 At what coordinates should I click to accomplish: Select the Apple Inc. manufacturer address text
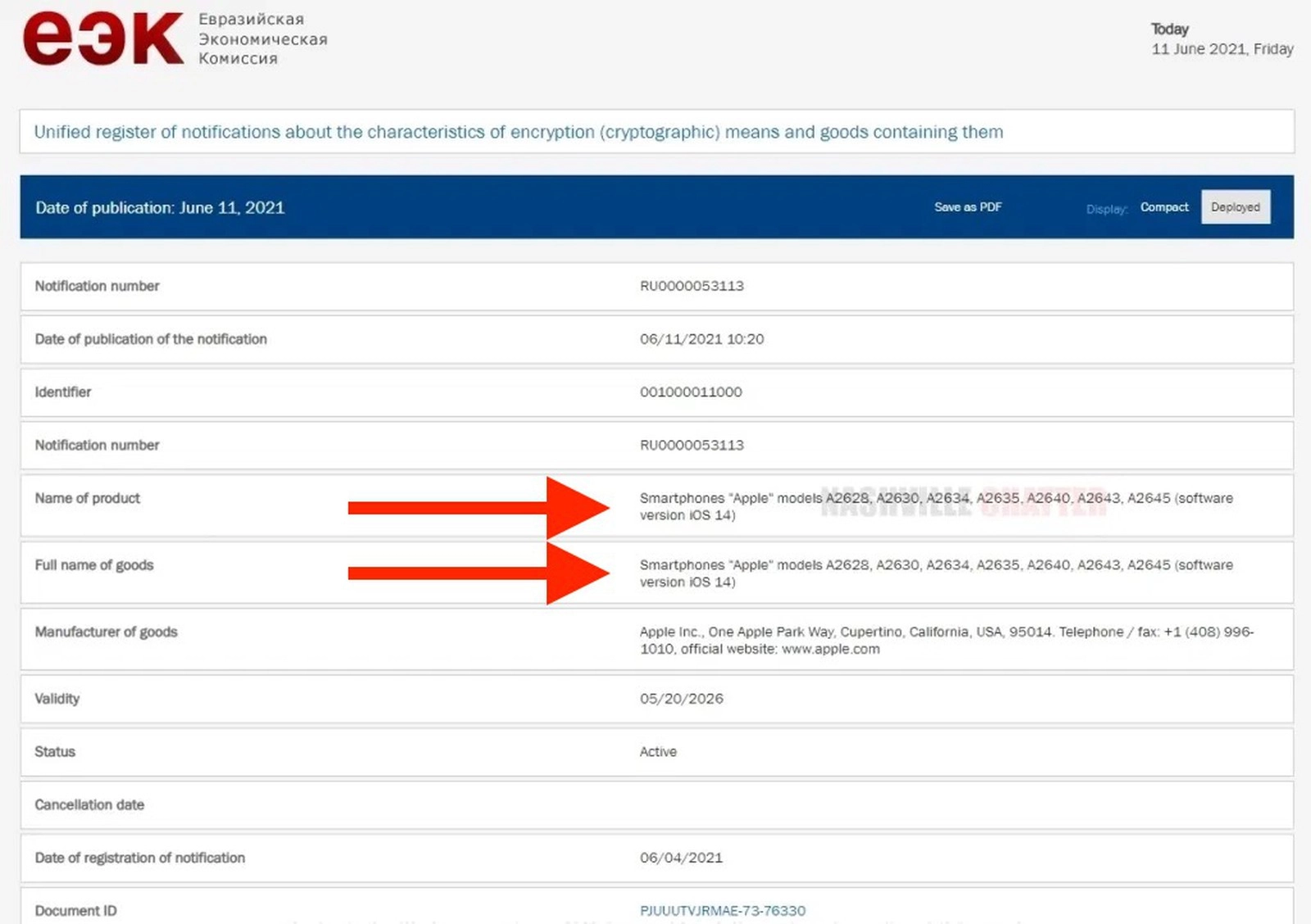tap(946, 640)
